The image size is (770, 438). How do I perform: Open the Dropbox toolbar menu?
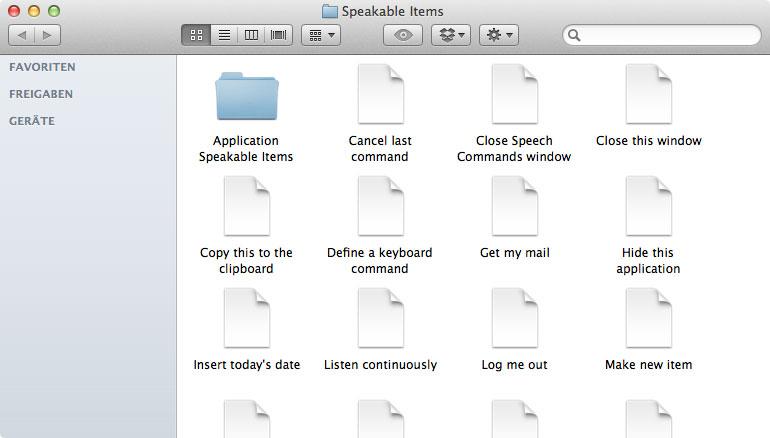point(451,35)
